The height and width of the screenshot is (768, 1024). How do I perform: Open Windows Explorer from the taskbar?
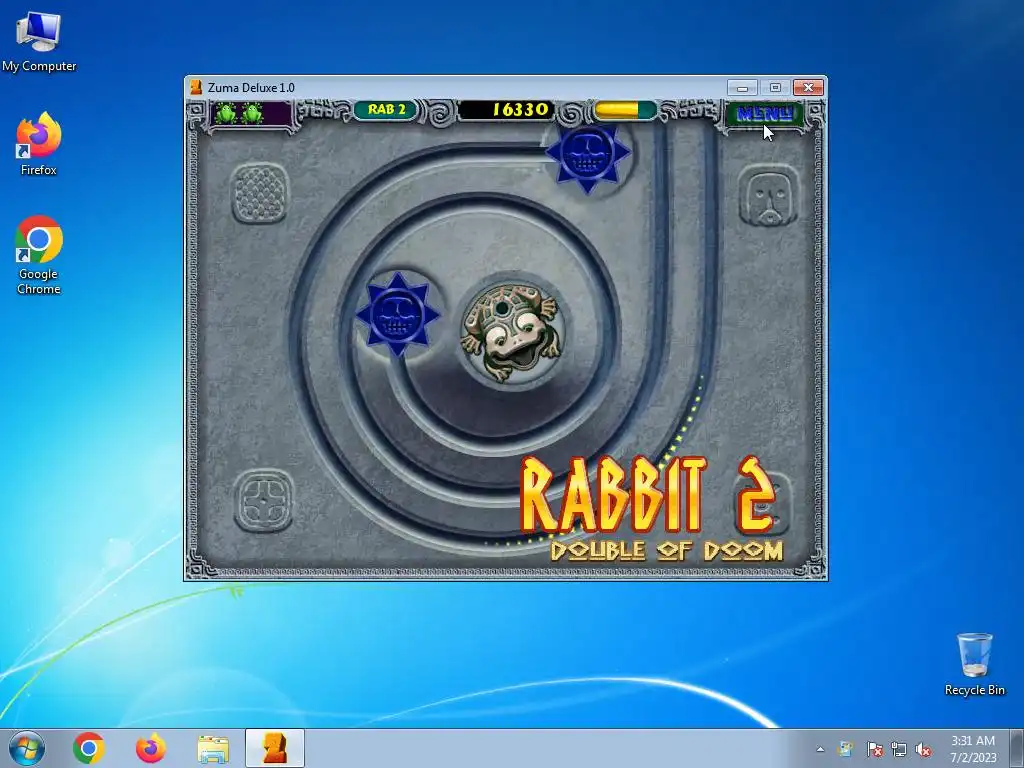point(213,748)
